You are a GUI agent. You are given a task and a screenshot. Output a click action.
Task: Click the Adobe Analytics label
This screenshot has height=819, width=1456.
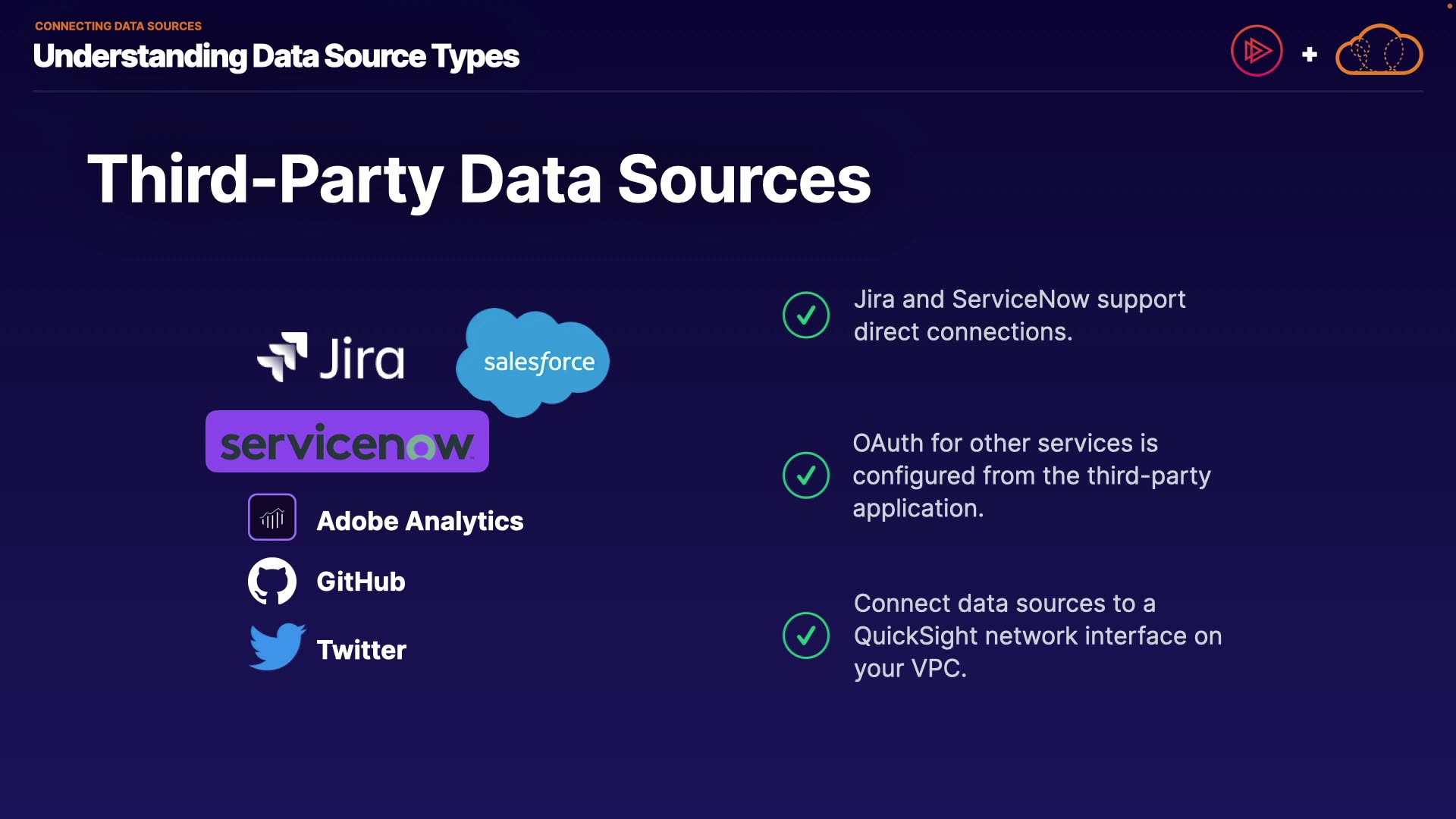tap(419, 521)
